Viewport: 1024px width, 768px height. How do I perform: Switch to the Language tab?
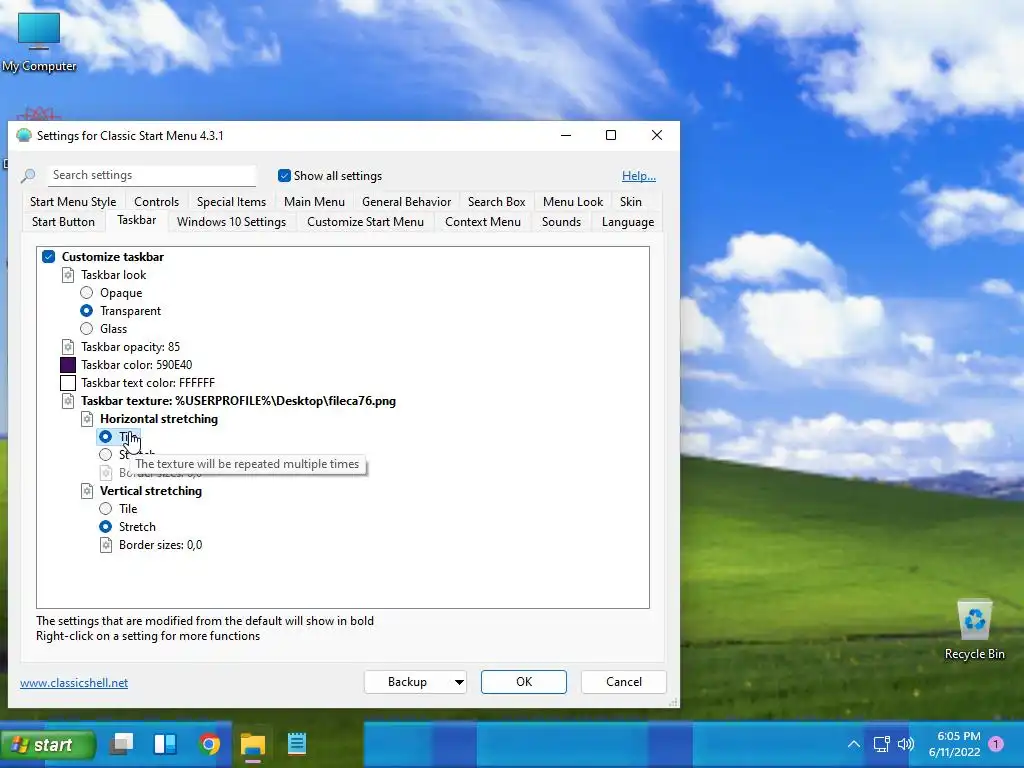tap(628, 222)
